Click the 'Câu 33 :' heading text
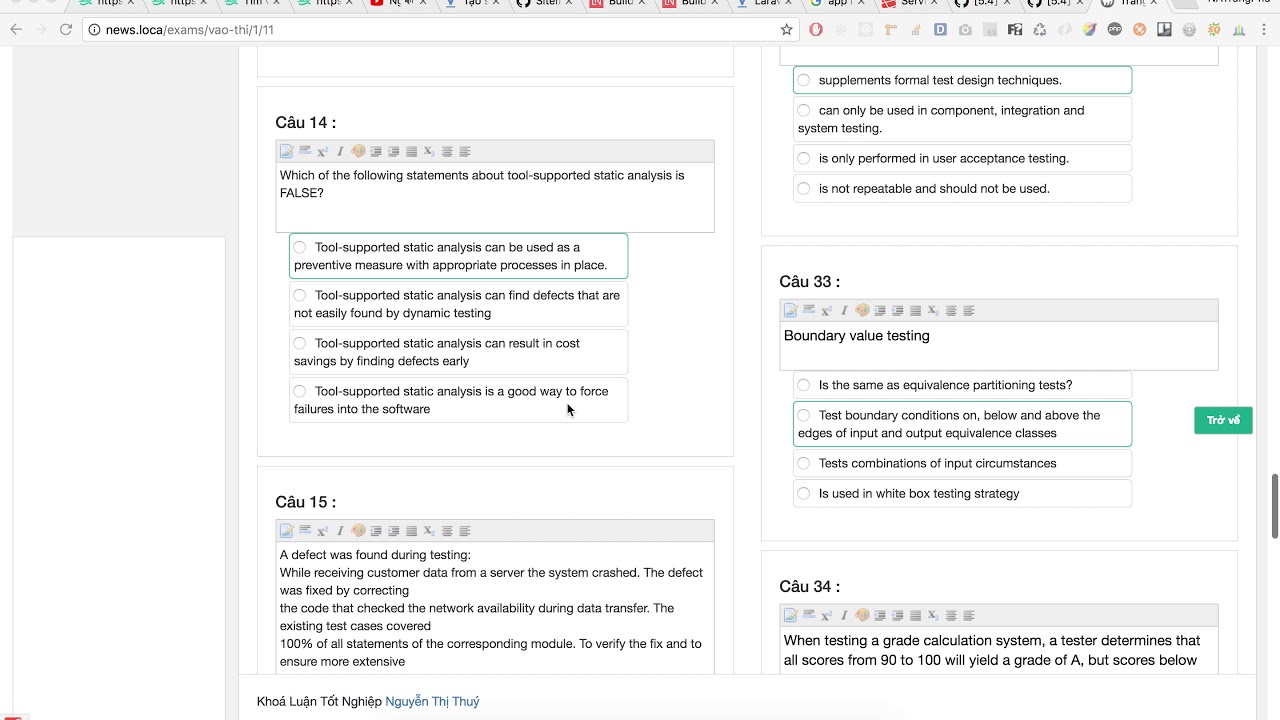The height and width of the screenshot is (720, 1280). (810, 282)
